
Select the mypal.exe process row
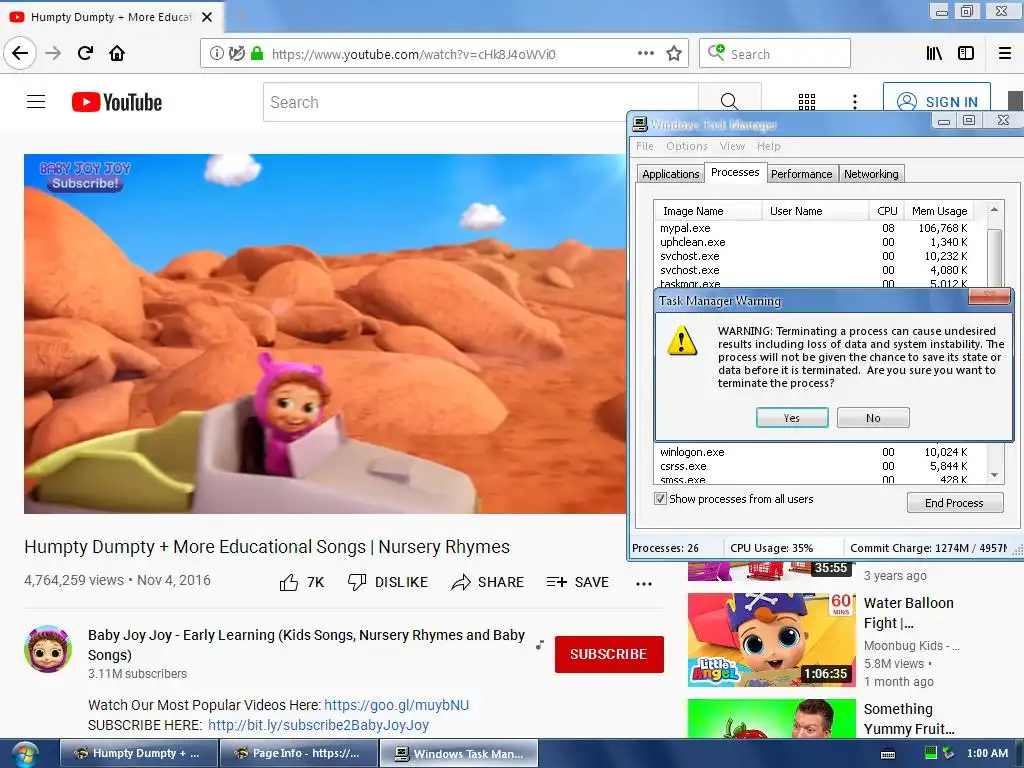pyautogui.click(x=814, y=228)
